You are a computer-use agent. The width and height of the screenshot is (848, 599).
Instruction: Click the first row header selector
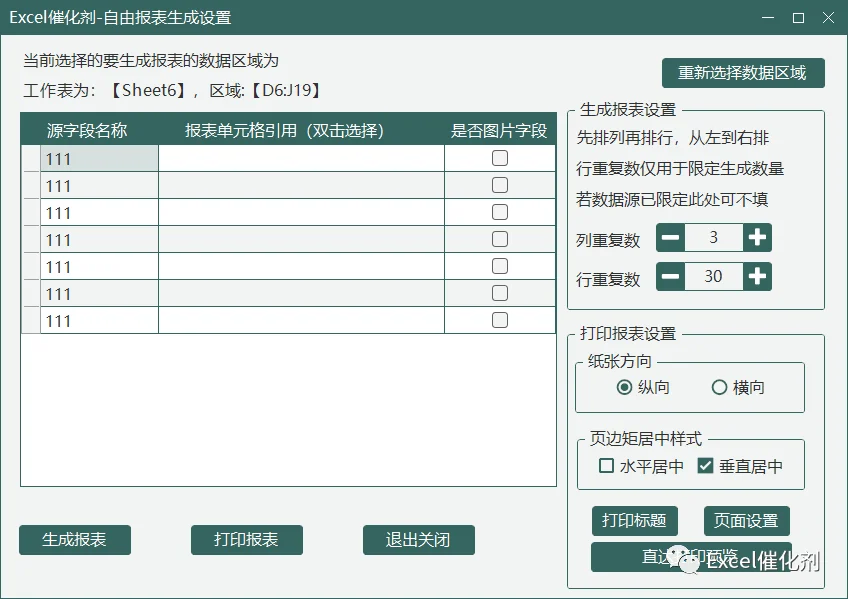(x=31, y=158)
